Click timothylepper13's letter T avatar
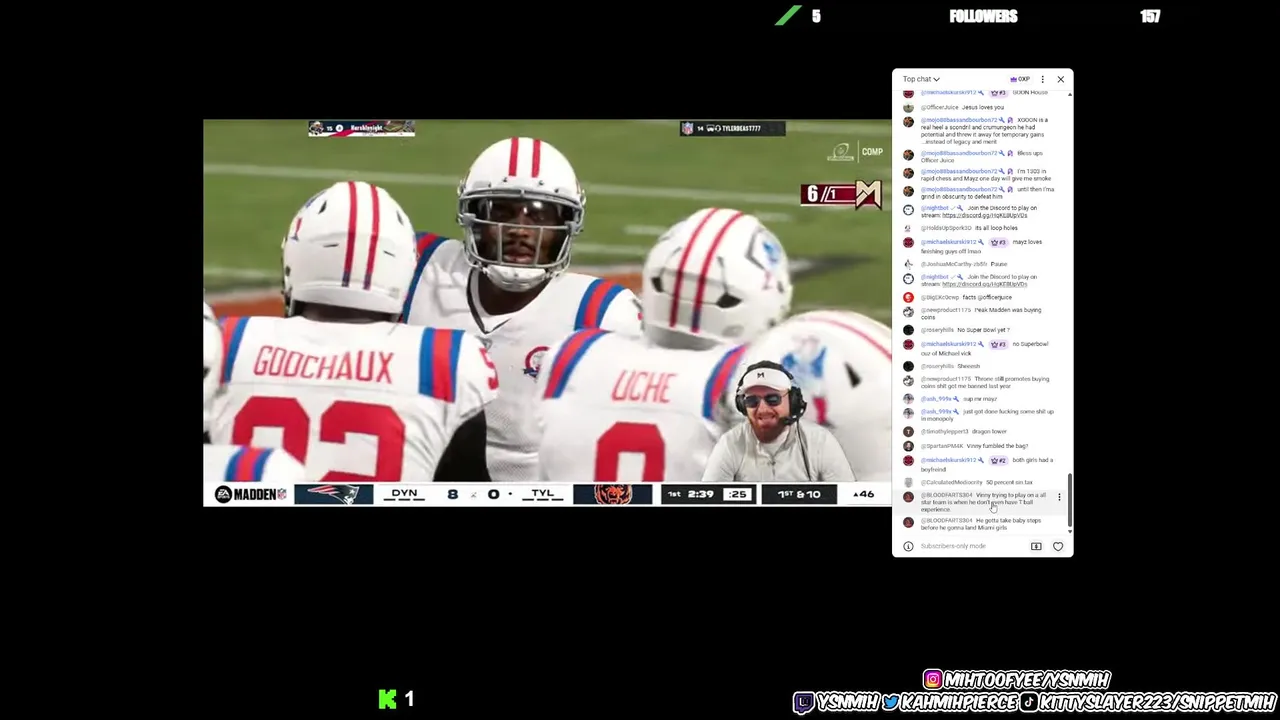1280x720 pixels. [908, 432]
